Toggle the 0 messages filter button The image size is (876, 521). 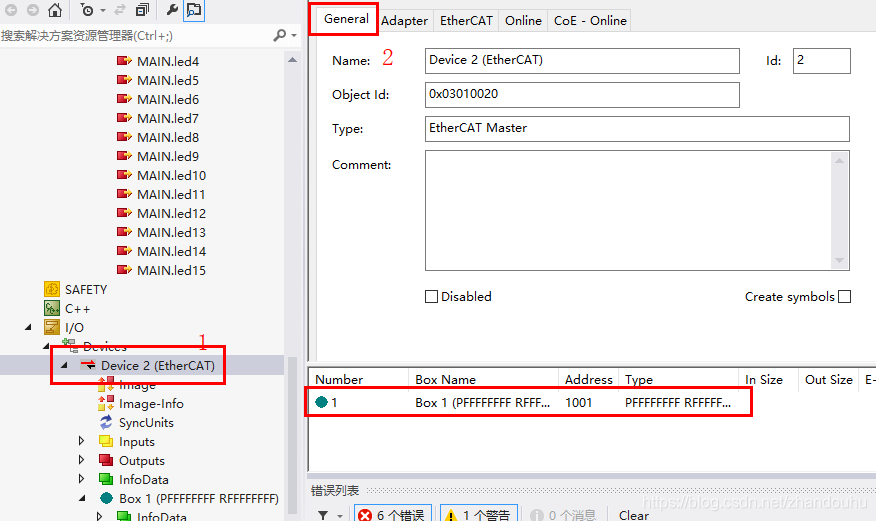click(563, 514)
